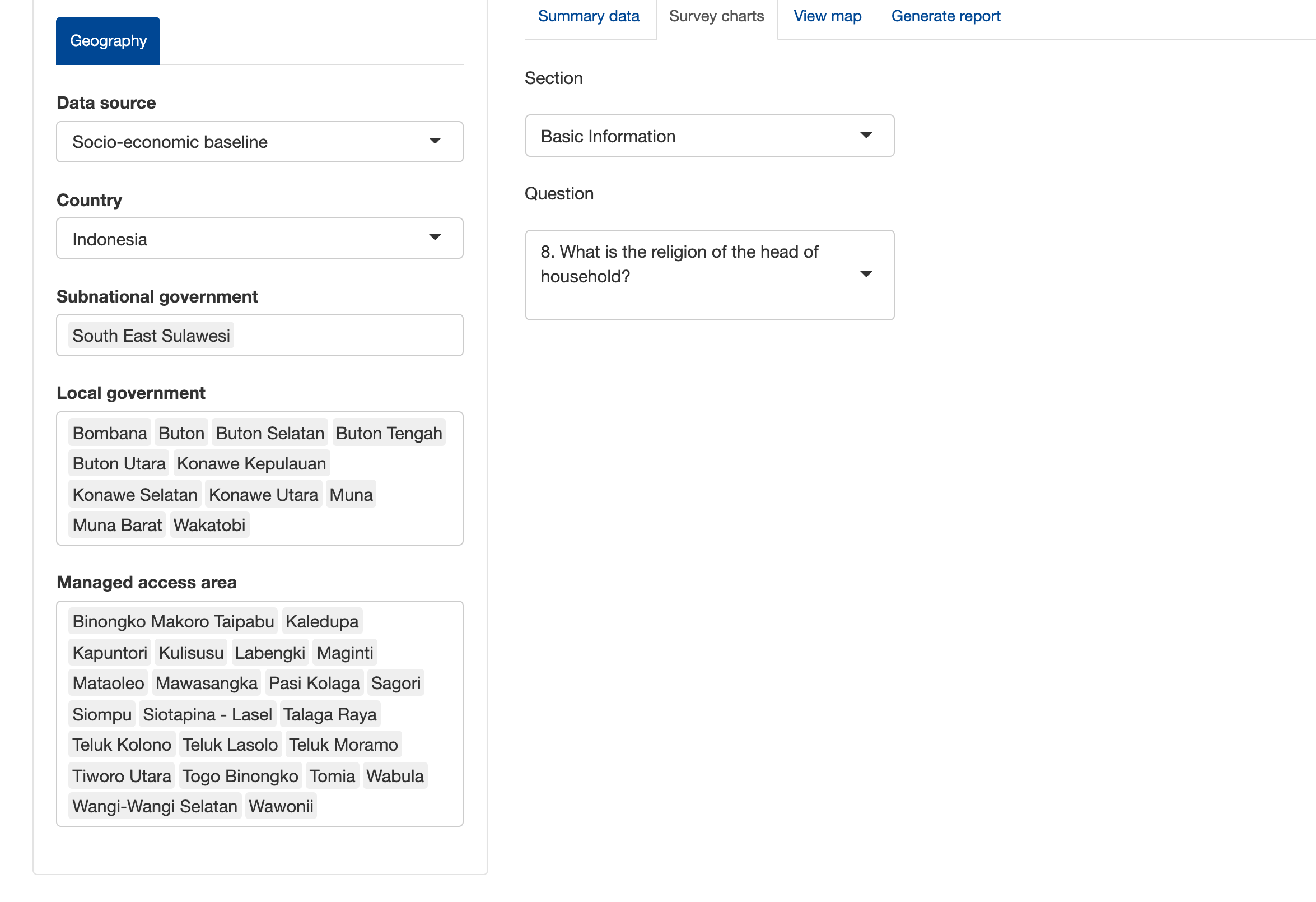
Task: Open the Data source dropdown
Action: (x=259, y=142)
